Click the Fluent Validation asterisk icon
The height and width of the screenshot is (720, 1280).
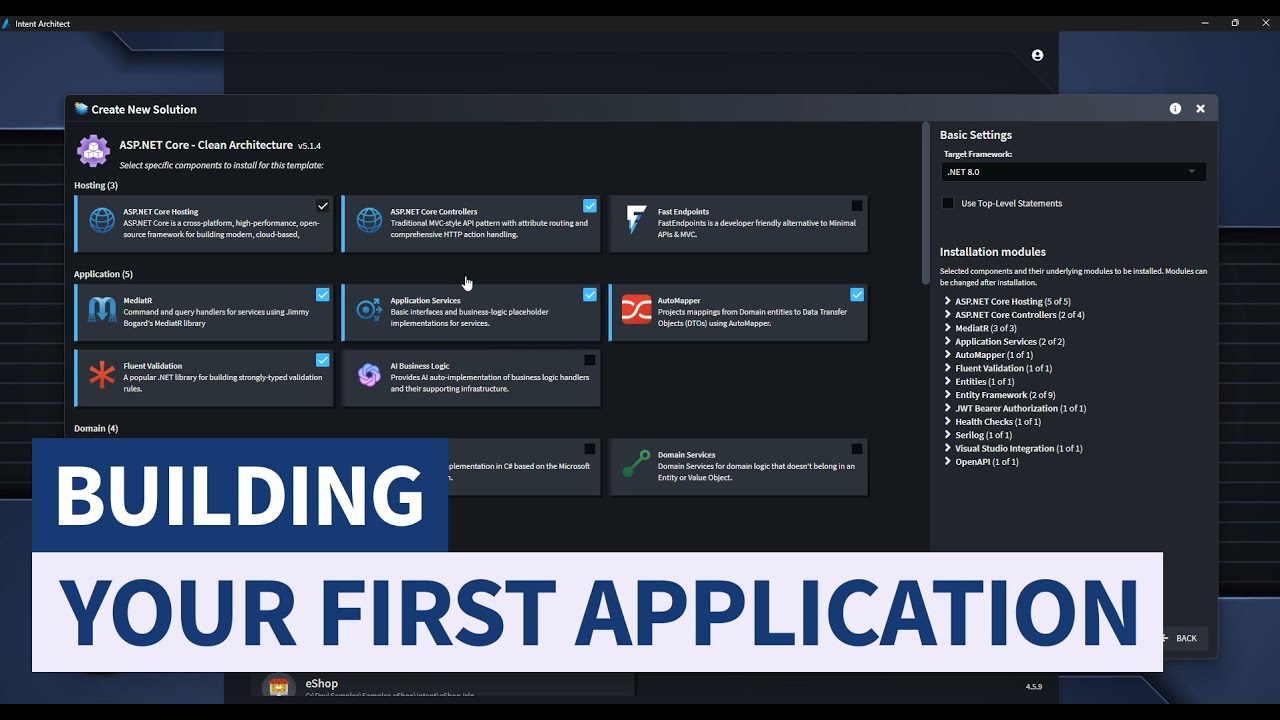(x=102, y=375)
